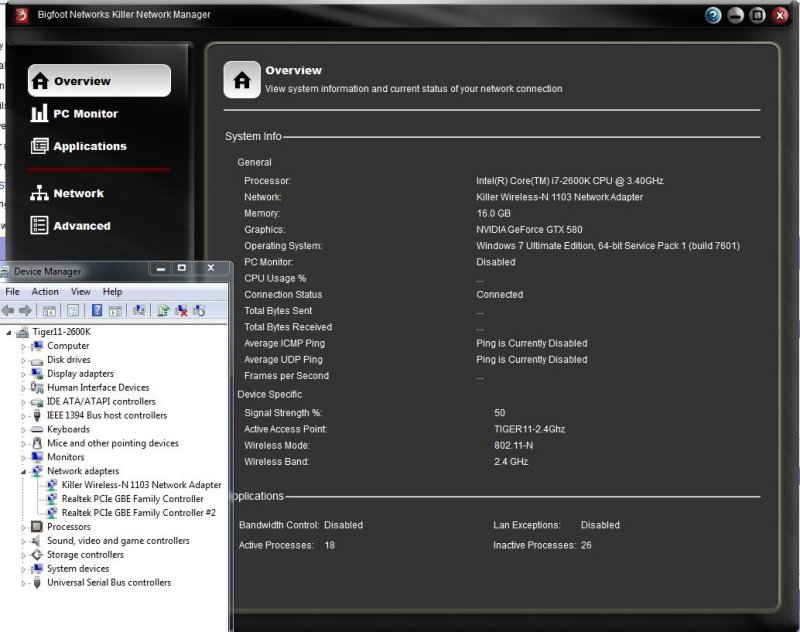
Task: Maximize the Device Manager window
Action: pos(182,268)
